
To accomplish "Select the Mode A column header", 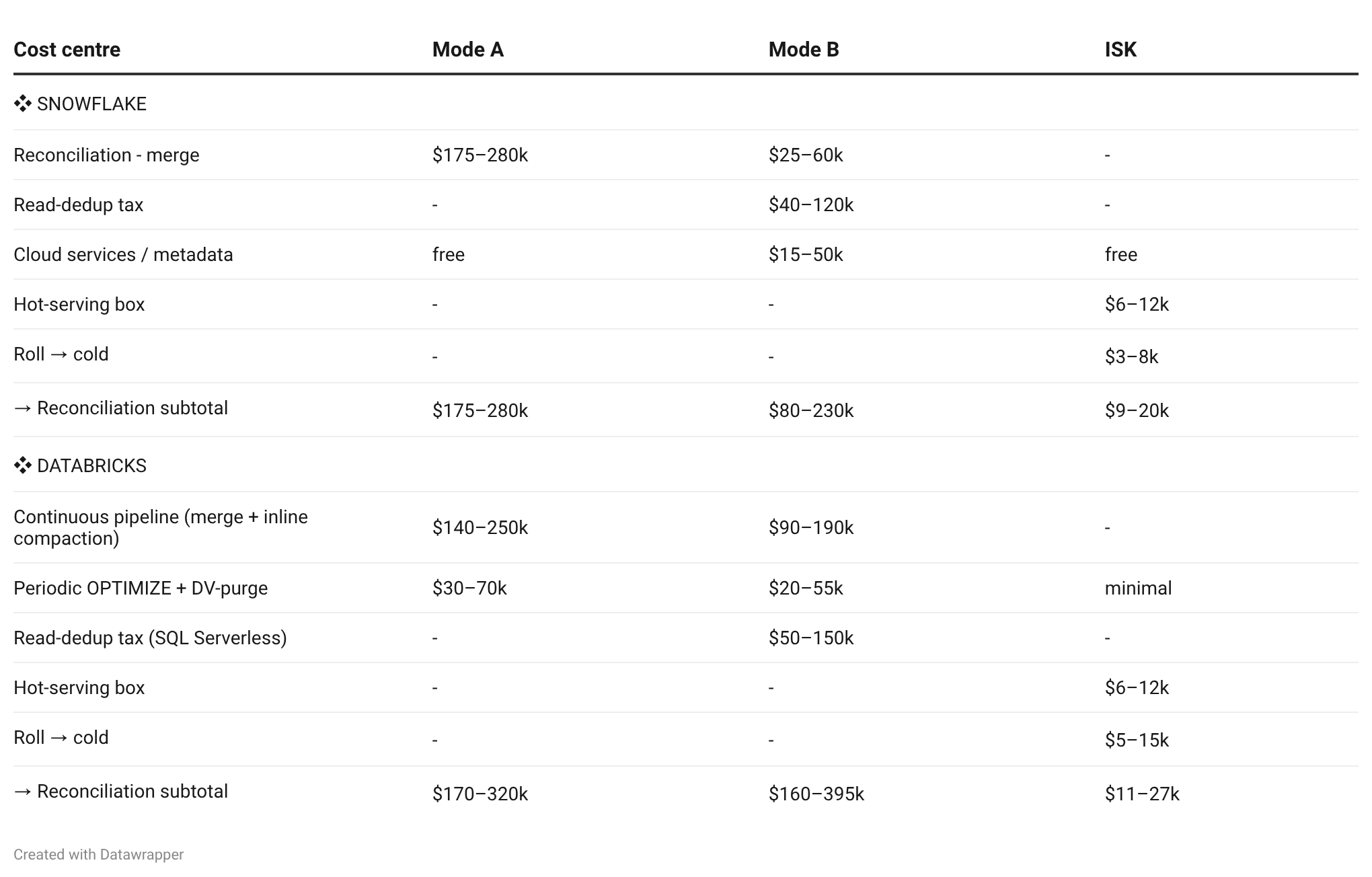I will 468,49.
